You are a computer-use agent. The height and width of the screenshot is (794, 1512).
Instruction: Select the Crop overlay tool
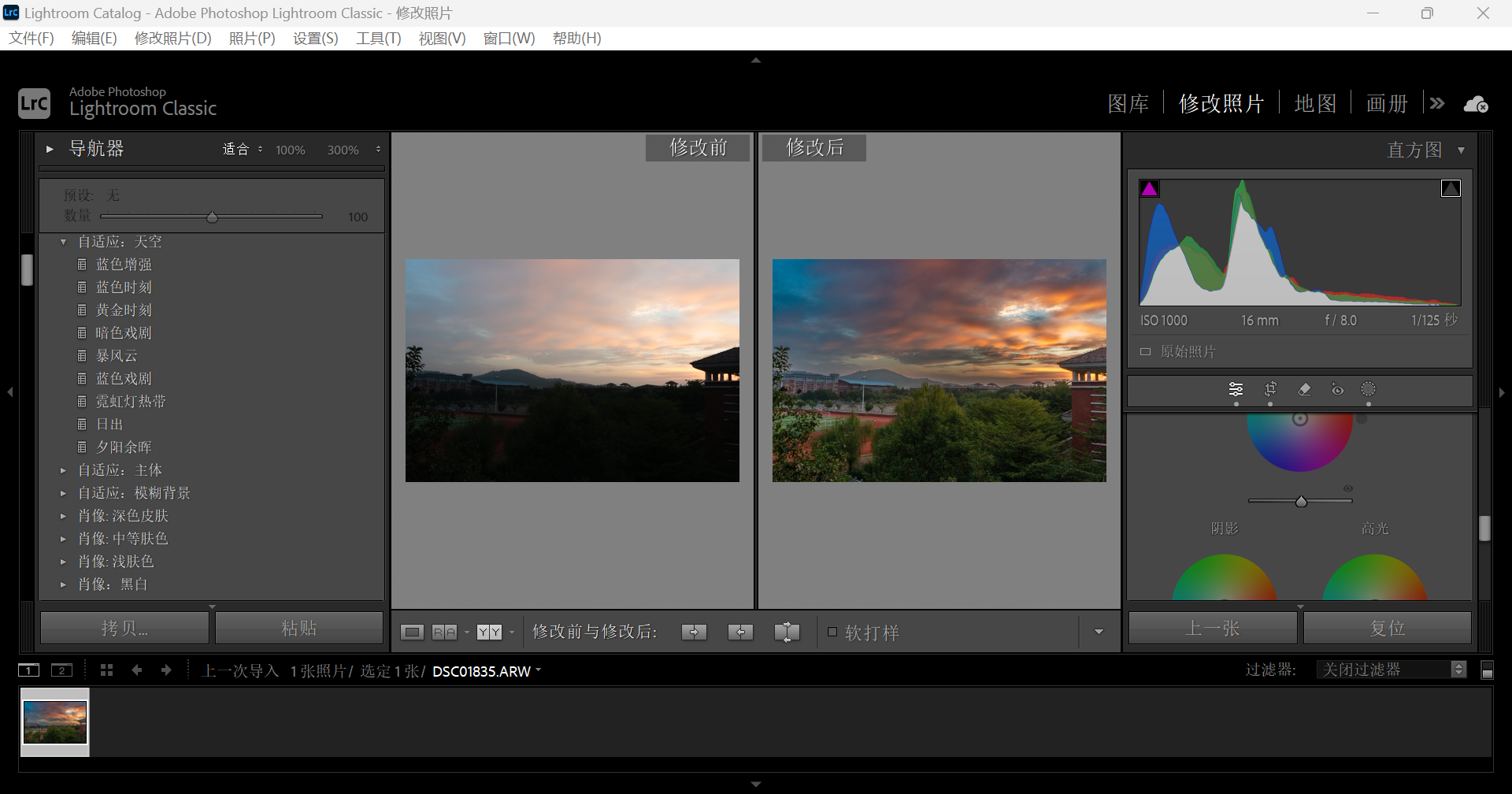[x=1270, y=389]
